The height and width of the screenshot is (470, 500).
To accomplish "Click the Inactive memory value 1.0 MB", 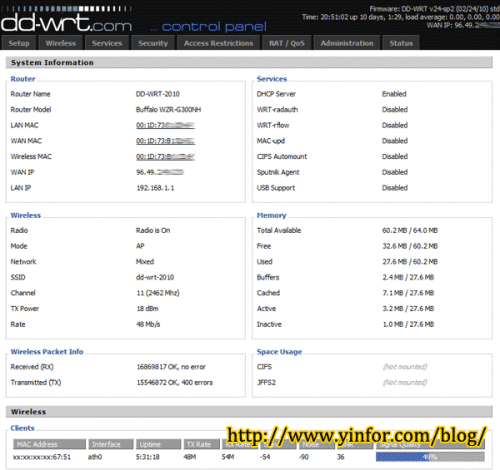I will pos(393,324).
